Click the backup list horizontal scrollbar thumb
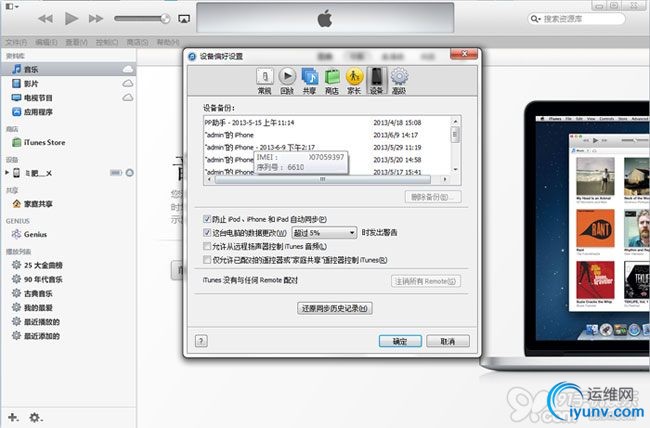 pos(323,179)
